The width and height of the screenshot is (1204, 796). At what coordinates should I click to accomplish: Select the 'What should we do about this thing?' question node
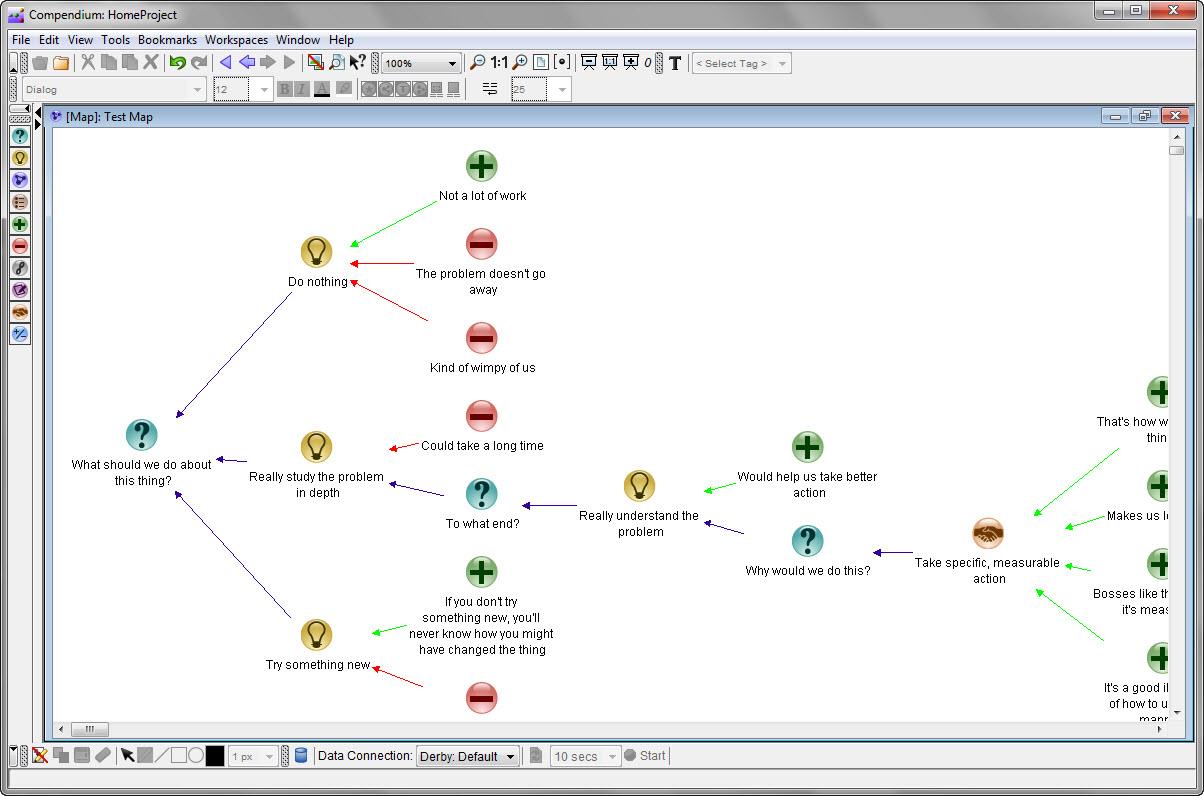(x=142, y=434)
